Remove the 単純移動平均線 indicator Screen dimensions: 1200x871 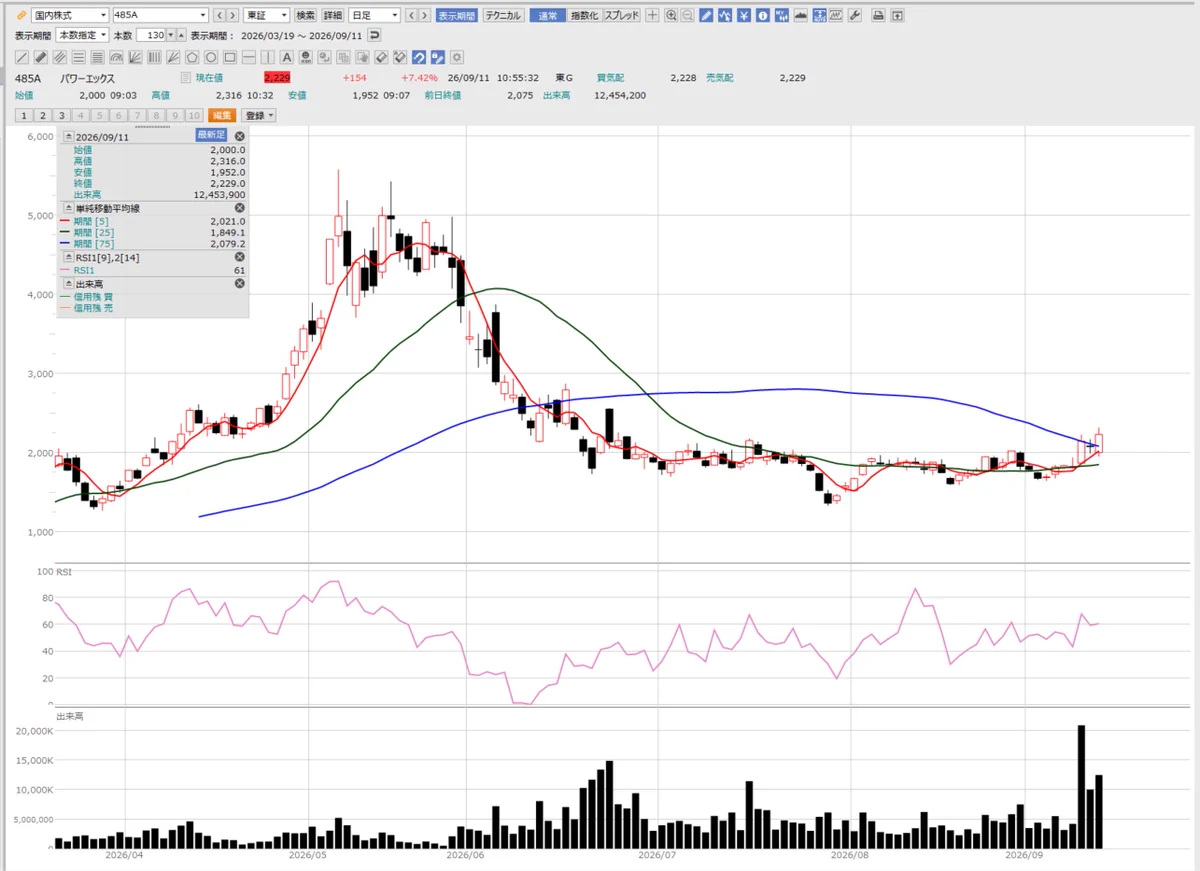pos(240,208)
